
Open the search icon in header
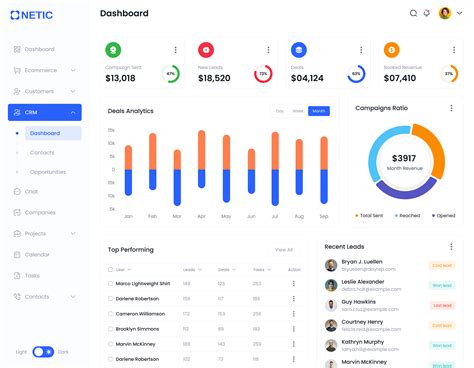click(x=413, y=13)
